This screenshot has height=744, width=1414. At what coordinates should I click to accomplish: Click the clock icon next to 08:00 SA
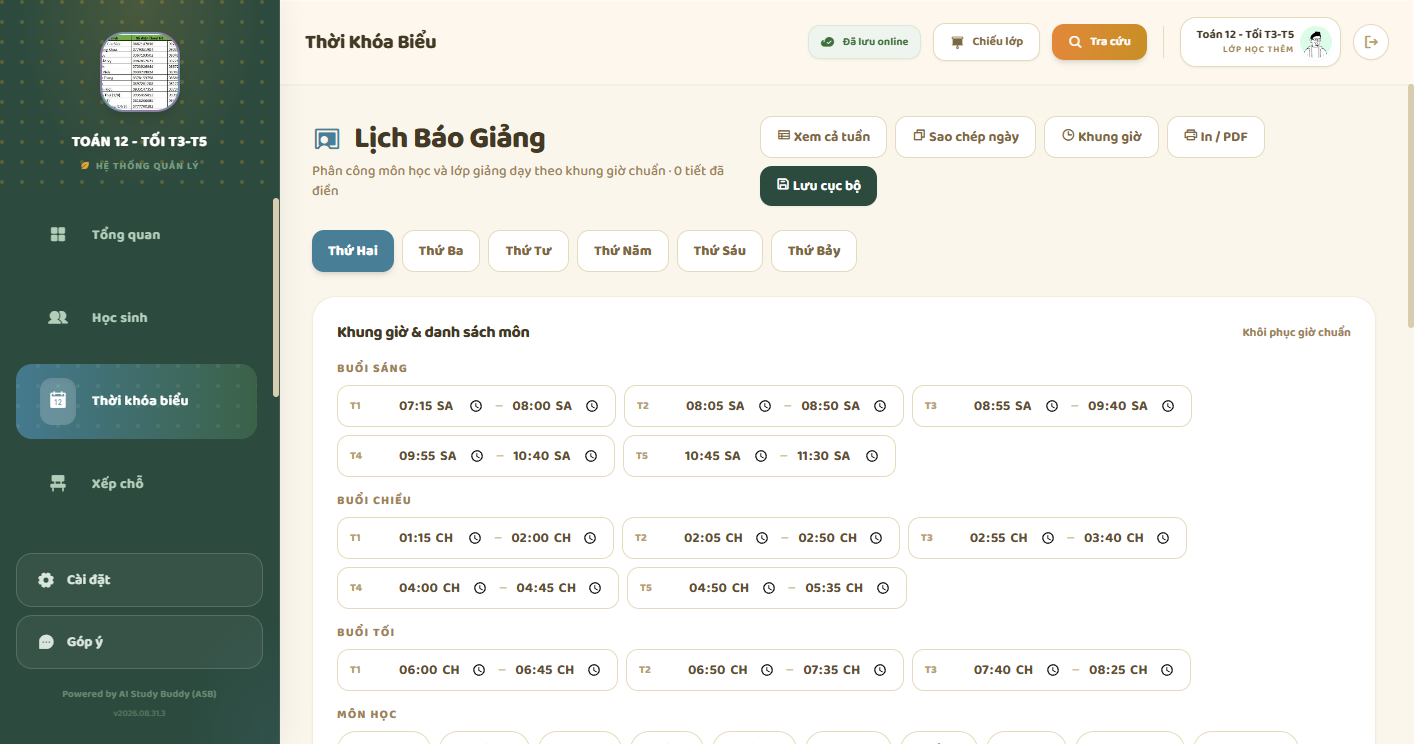pos(592,406)
